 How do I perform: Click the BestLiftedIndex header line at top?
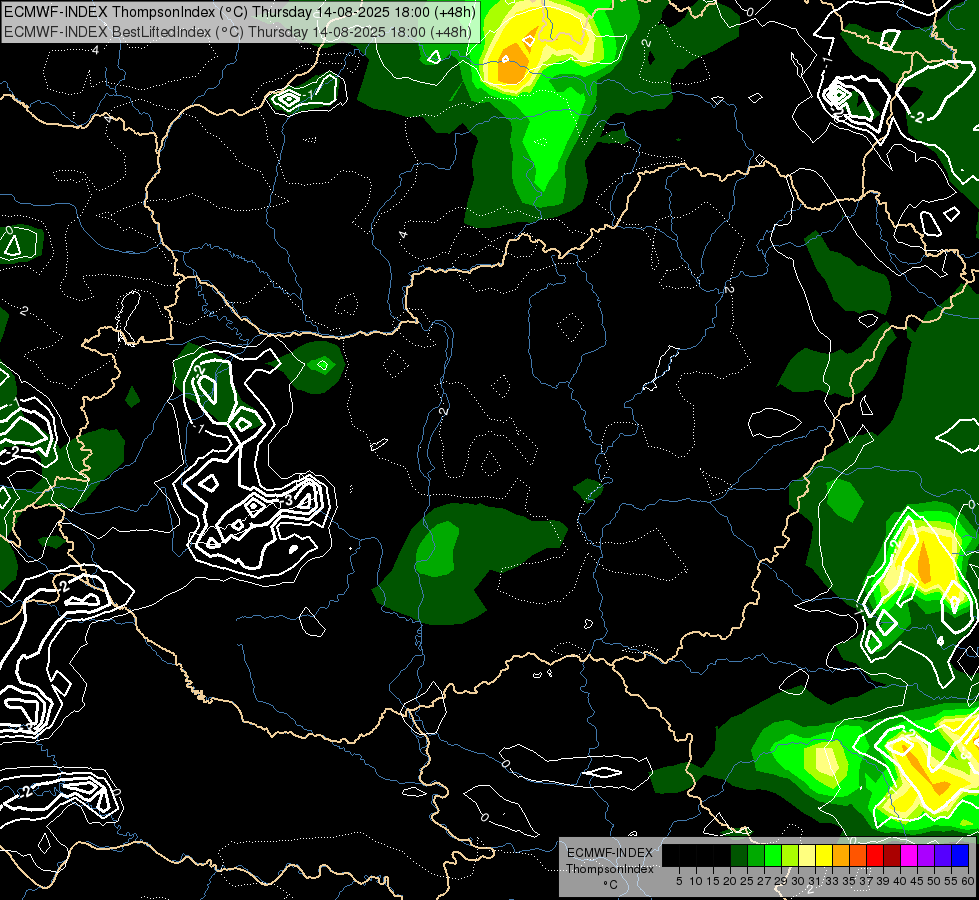point(239,31)
